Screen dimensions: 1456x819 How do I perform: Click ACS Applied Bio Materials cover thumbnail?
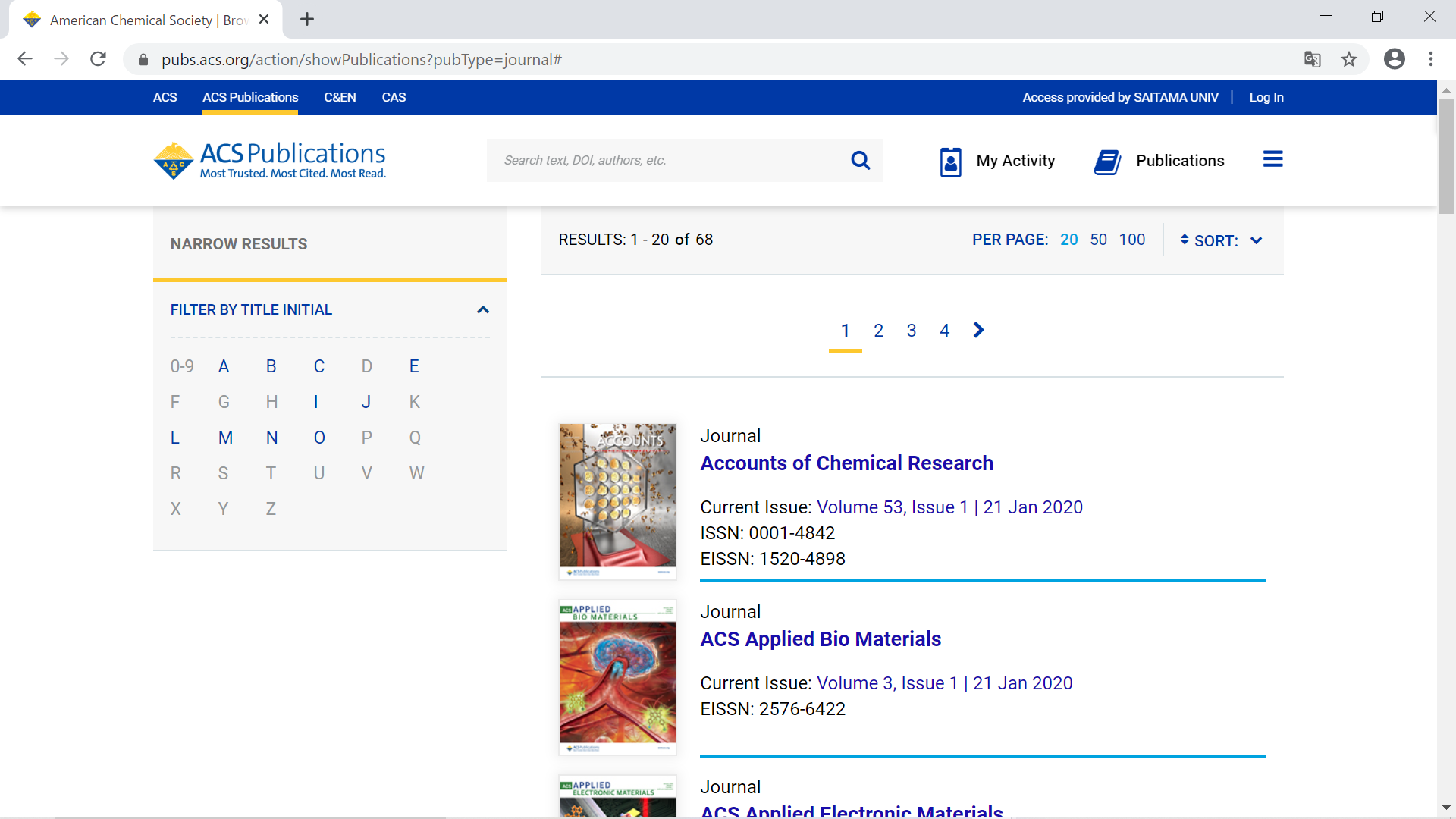[617, 677]
